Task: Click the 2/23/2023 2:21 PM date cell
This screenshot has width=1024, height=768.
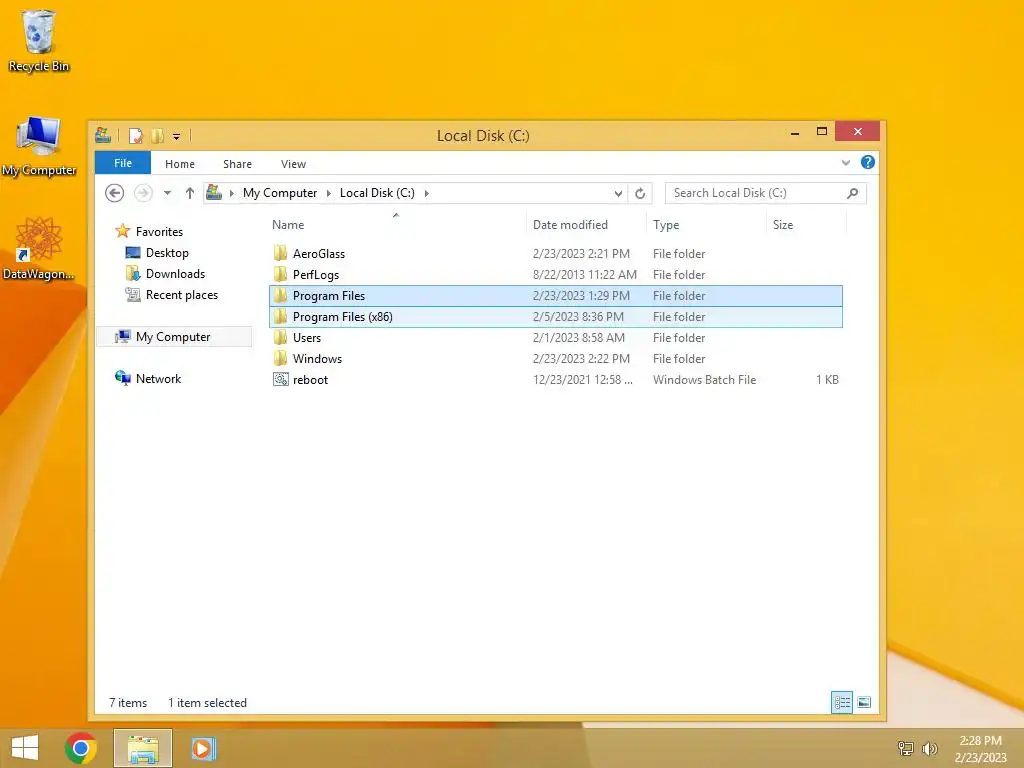Action: coord(581,254)
